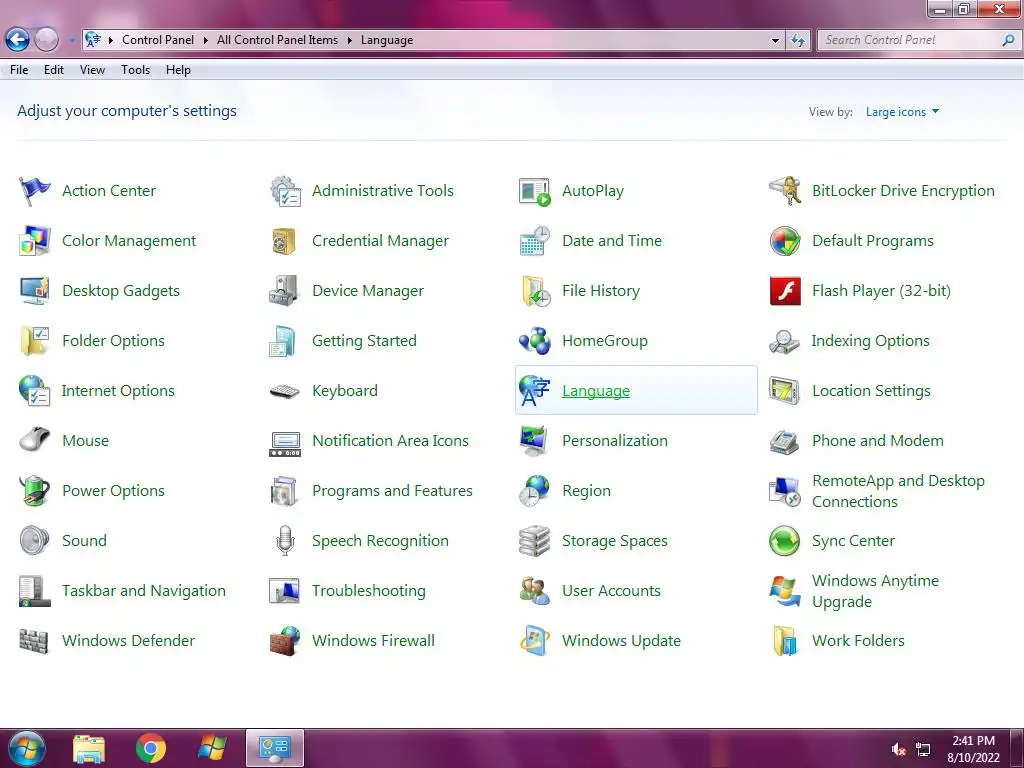Screen dimensions: 1024x768
Task: Open Phone and Modem link
Action: click(878, 441)
